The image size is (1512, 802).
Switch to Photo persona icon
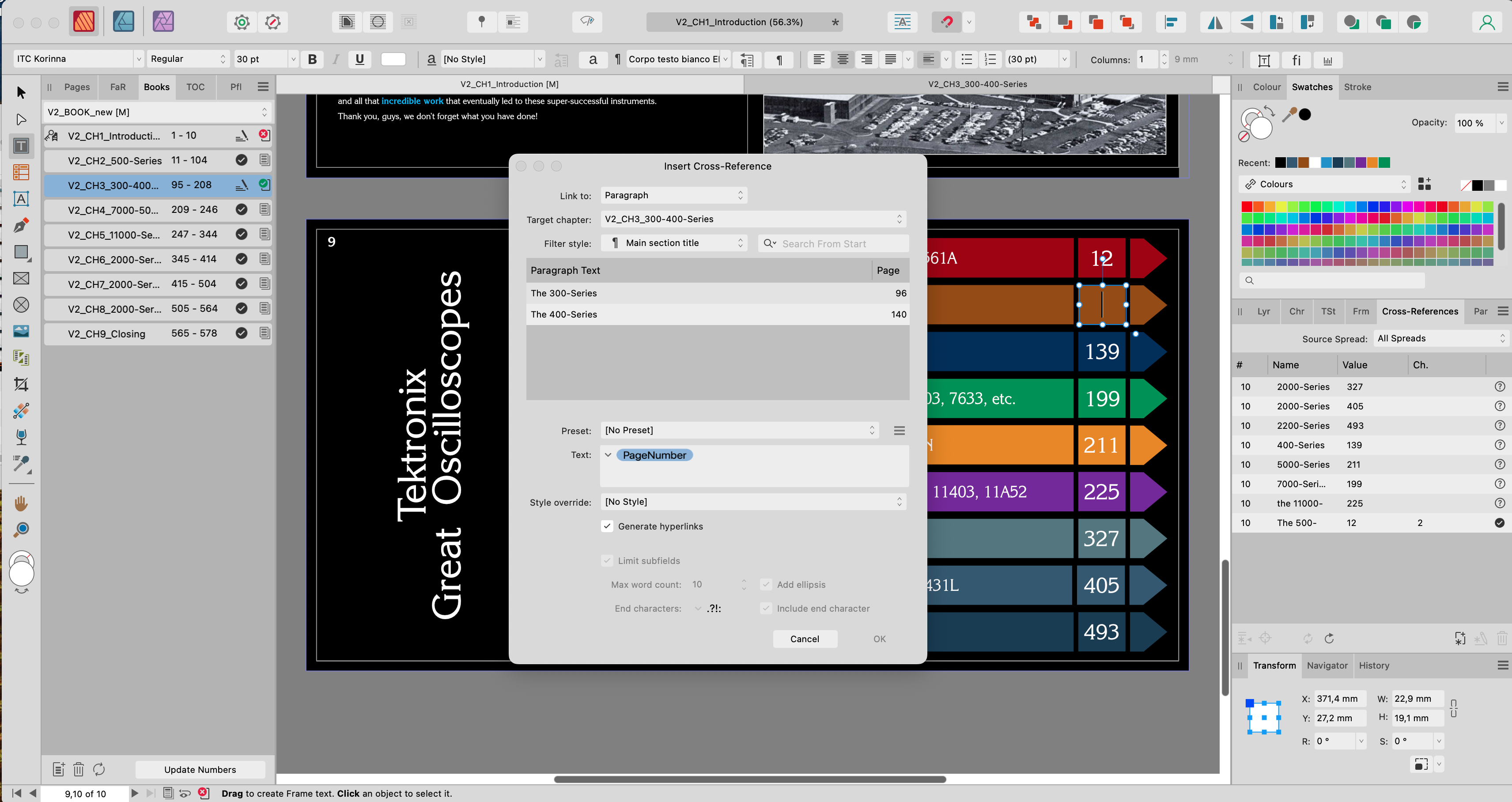[x=163, y=22]
